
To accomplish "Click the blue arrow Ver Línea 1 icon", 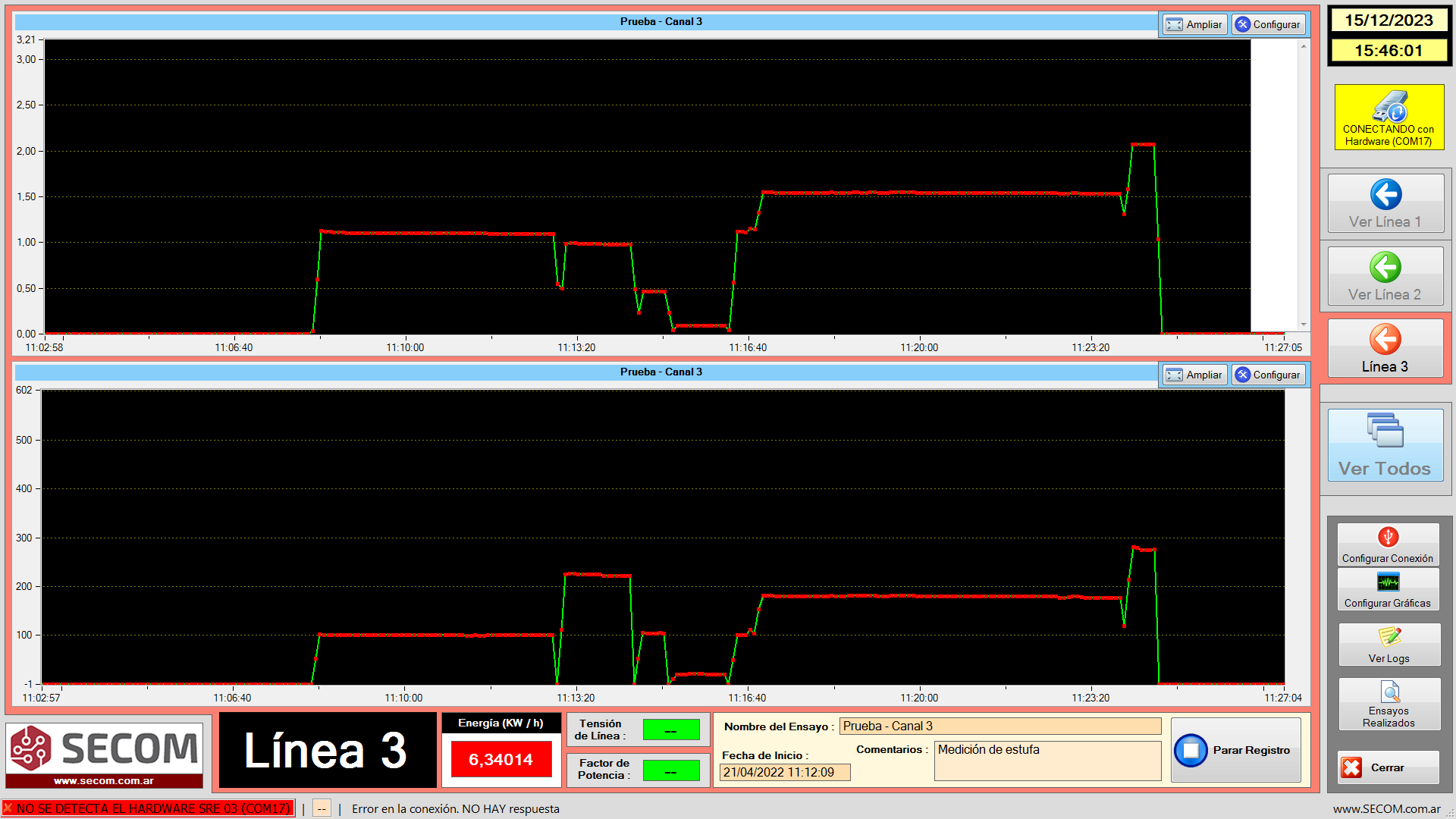I will coord(1385,195).
